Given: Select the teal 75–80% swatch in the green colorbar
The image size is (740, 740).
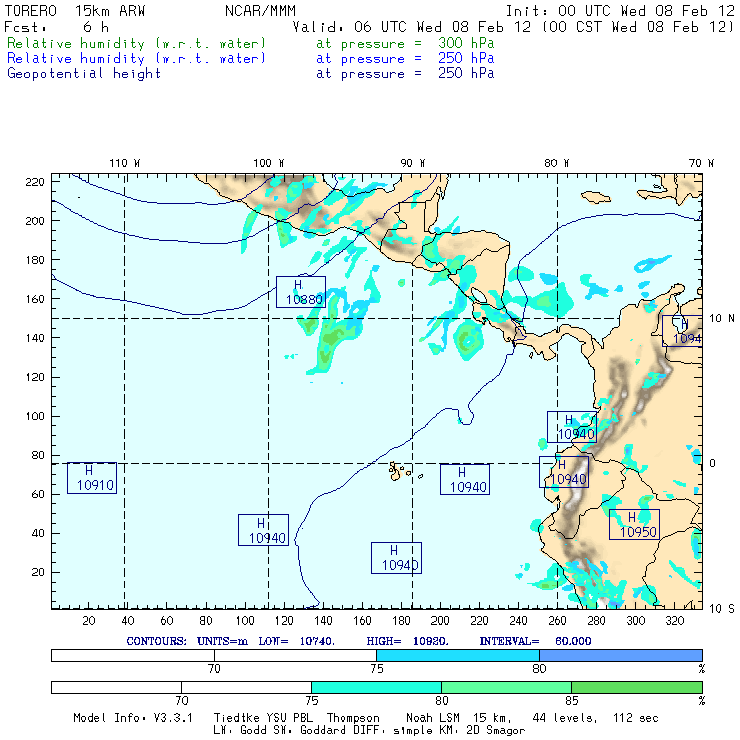Looking at the screenshot, I should [x=376, y=687].
